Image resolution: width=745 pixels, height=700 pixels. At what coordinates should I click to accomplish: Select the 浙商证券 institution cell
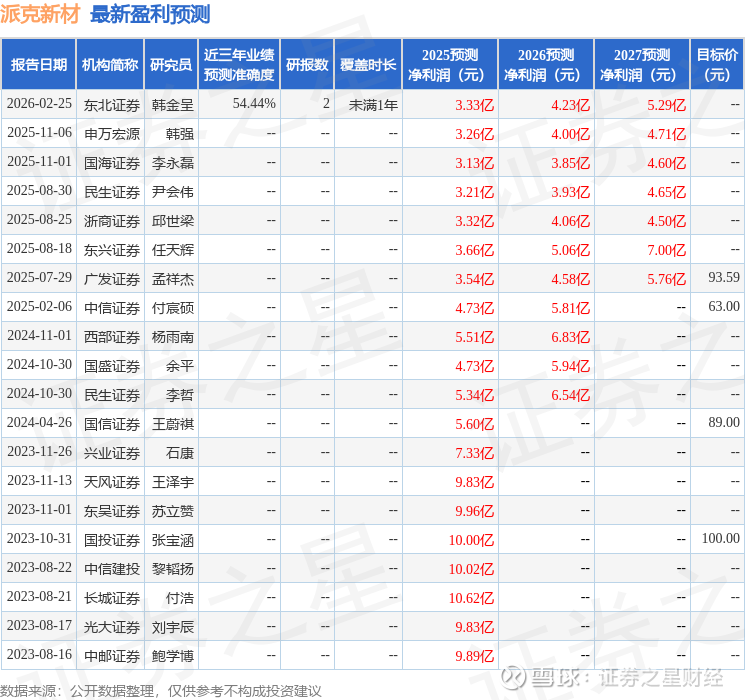[x=112, y=221]
